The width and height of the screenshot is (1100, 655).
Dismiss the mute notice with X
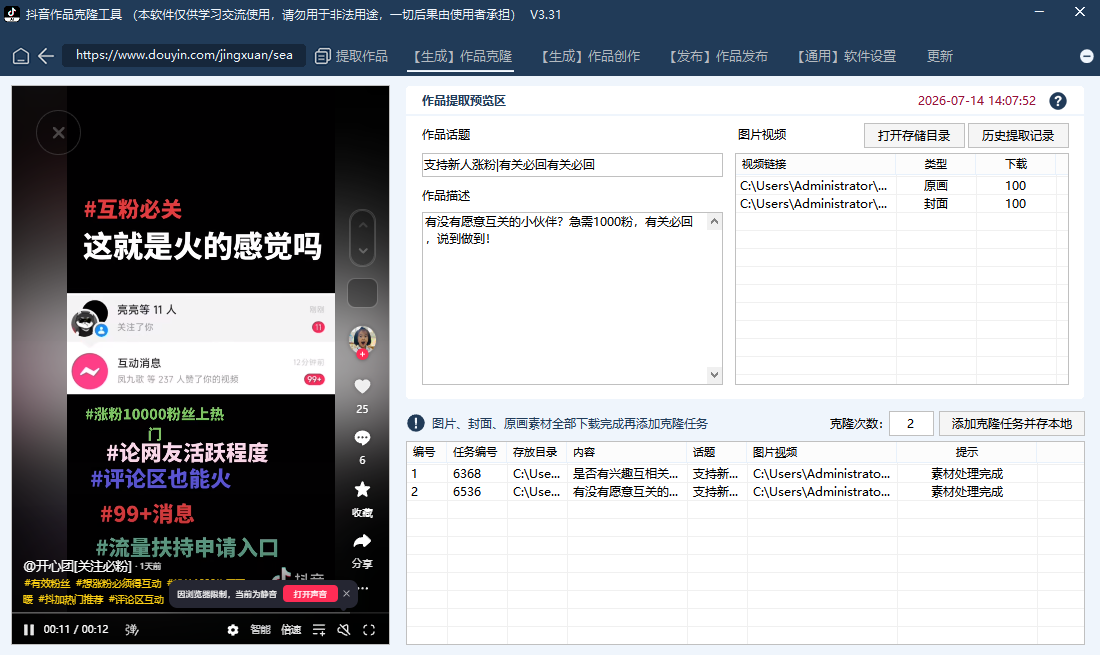coord(347,593)
